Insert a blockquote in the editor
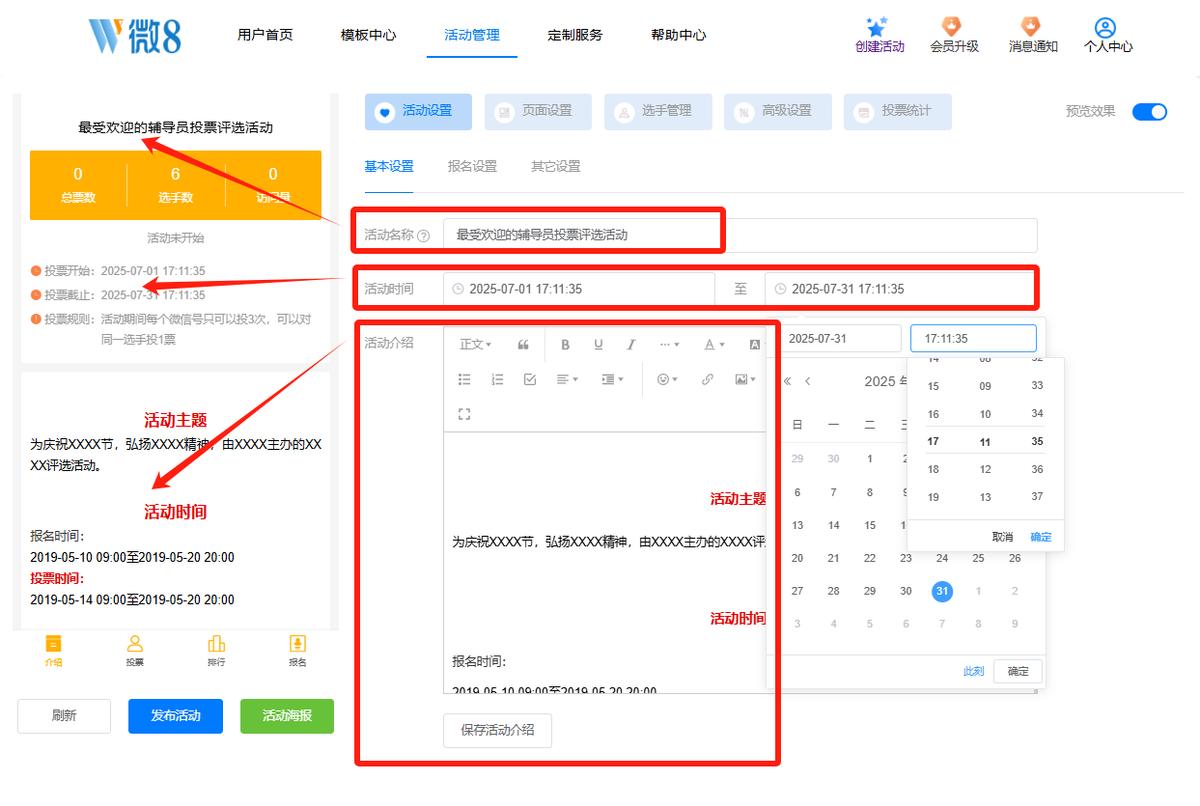 (523, 345)
